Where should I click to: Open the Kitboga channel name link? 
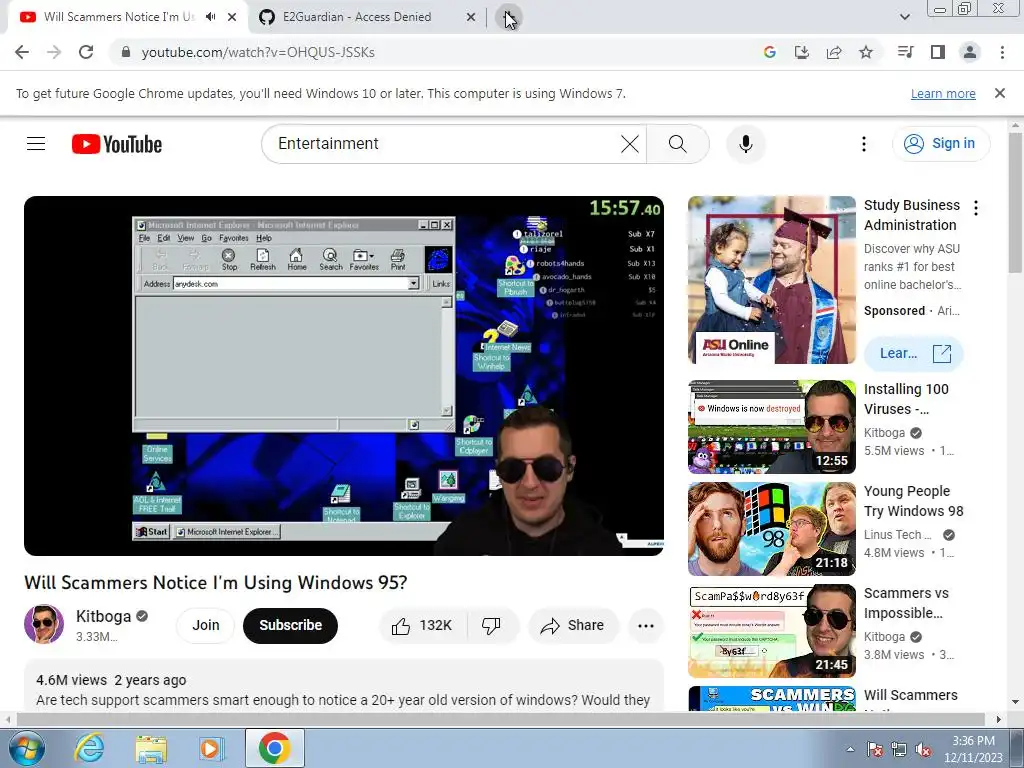click(x=103, y=616)
